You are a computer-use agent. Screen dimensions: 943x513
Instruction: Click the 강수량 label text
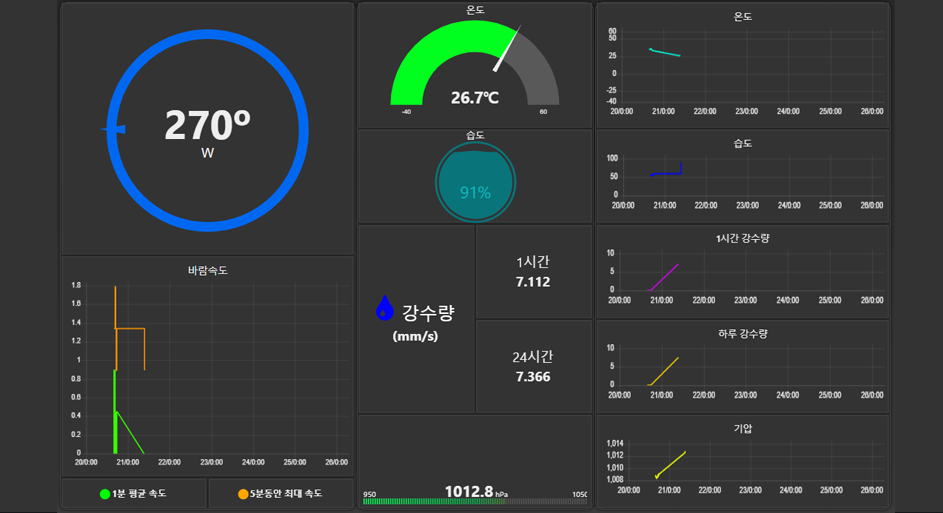click(x=428, y=313)
